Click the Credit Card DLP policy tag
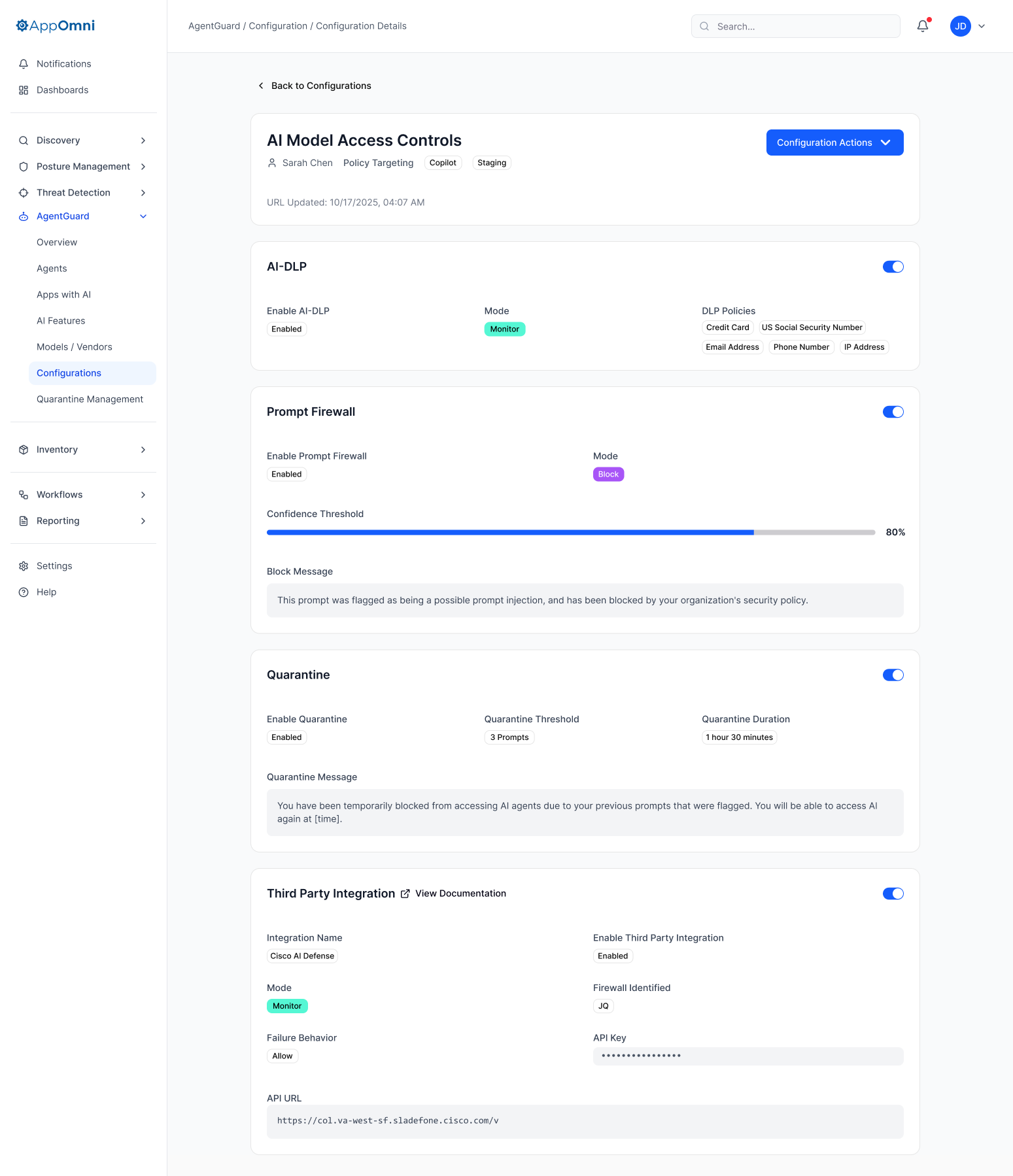1013x1176 pixels. 727,328
